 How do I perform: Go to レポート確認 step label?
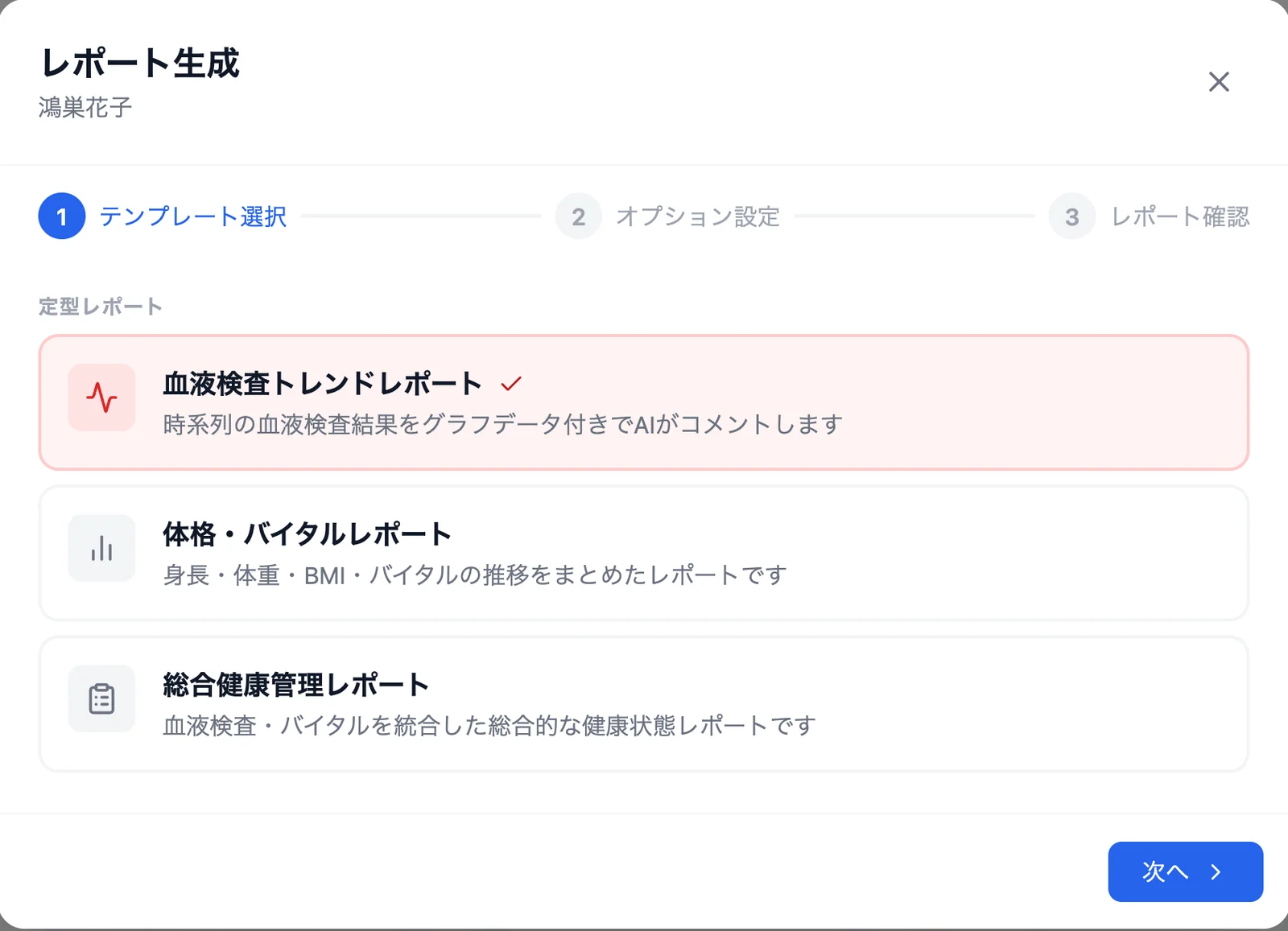1180,216
